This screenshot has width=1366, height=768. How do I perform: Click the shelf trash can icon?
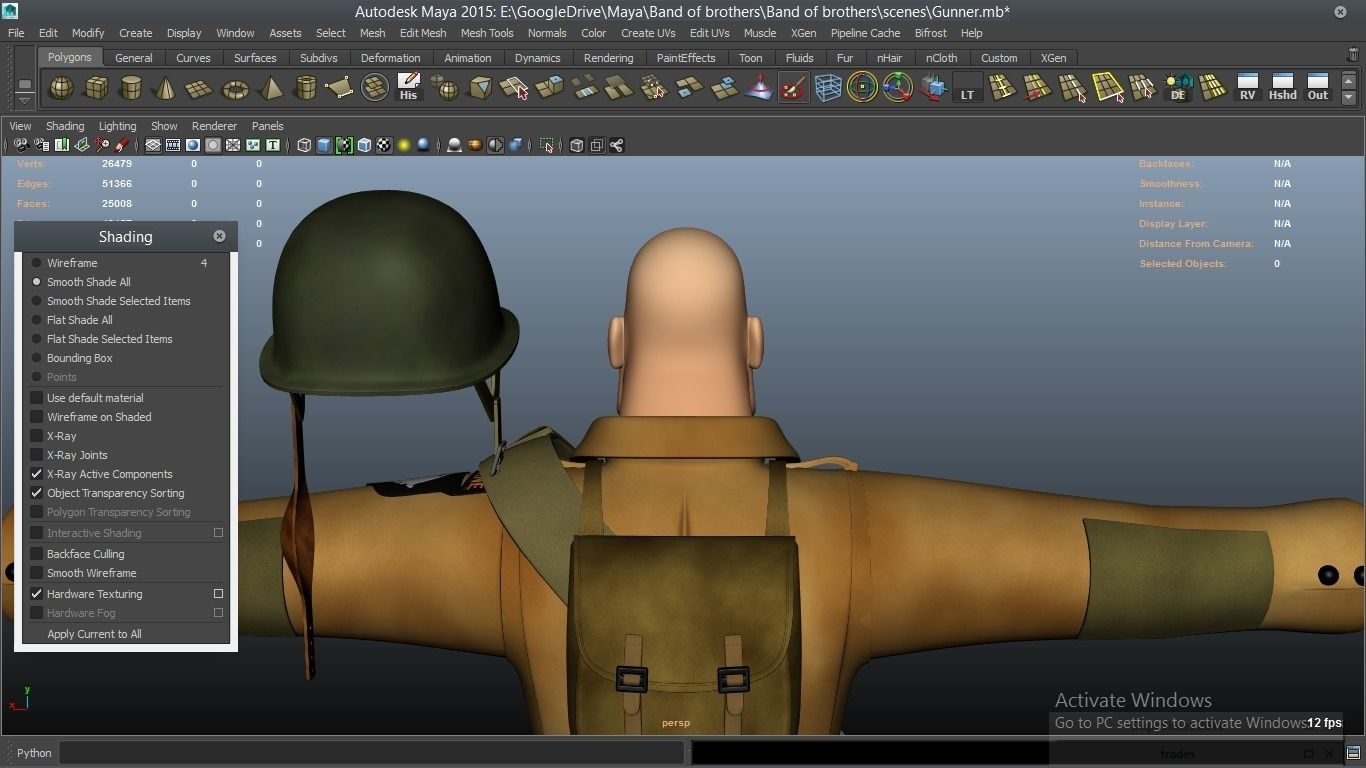tap(1353, 56)
